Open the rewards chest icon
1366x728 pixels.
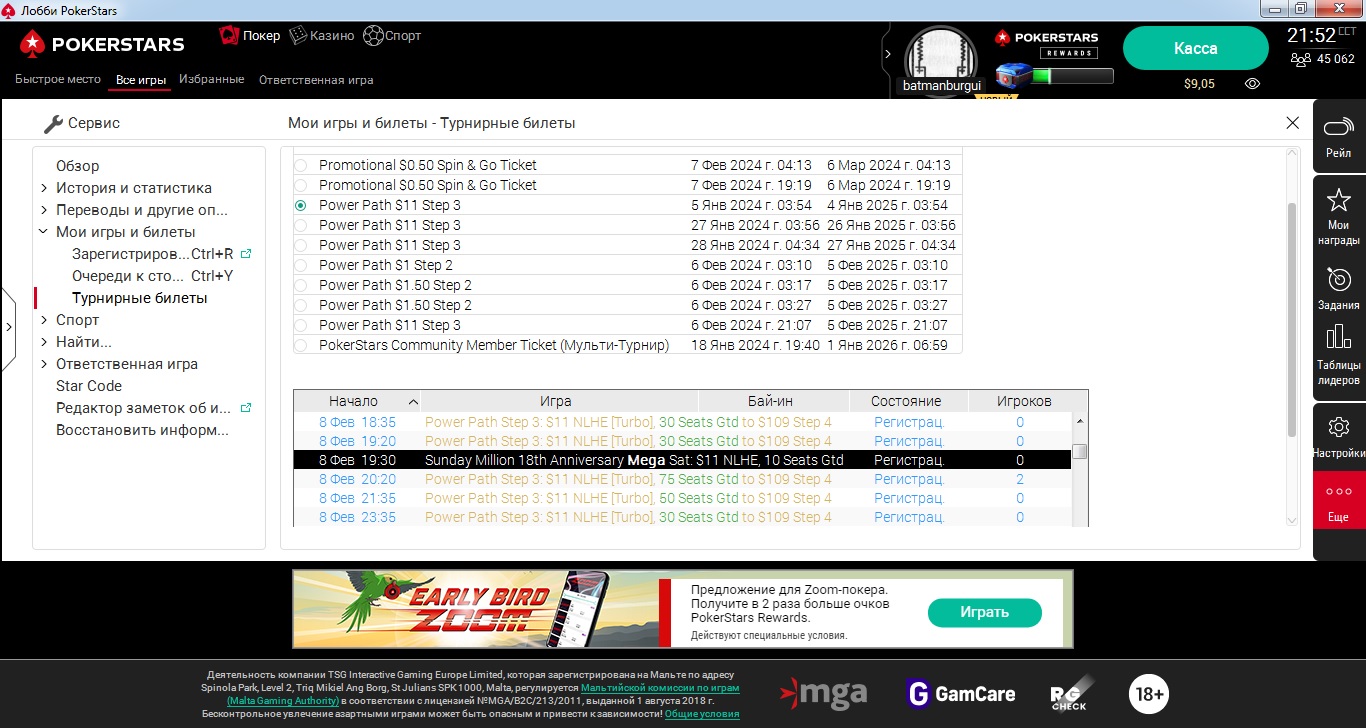click(1013, 76)
